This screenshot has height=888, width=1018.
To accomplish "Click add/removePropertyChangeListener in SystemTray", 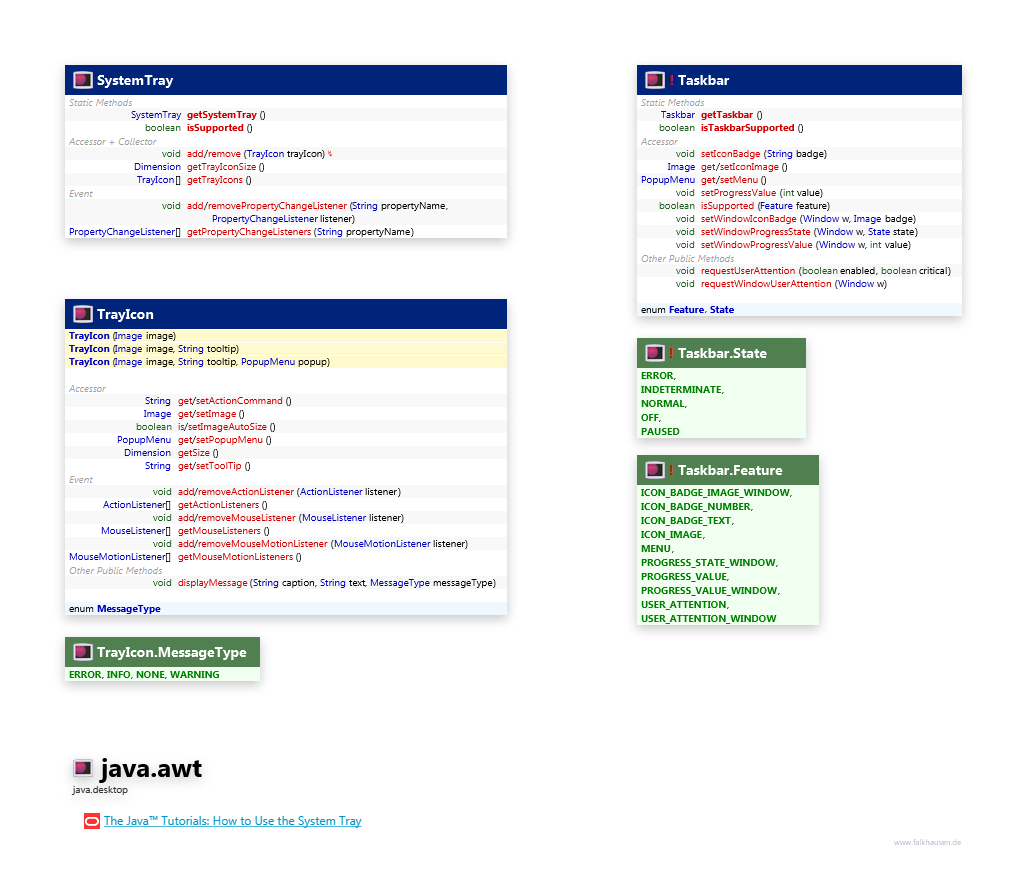I will pos(267,206).
